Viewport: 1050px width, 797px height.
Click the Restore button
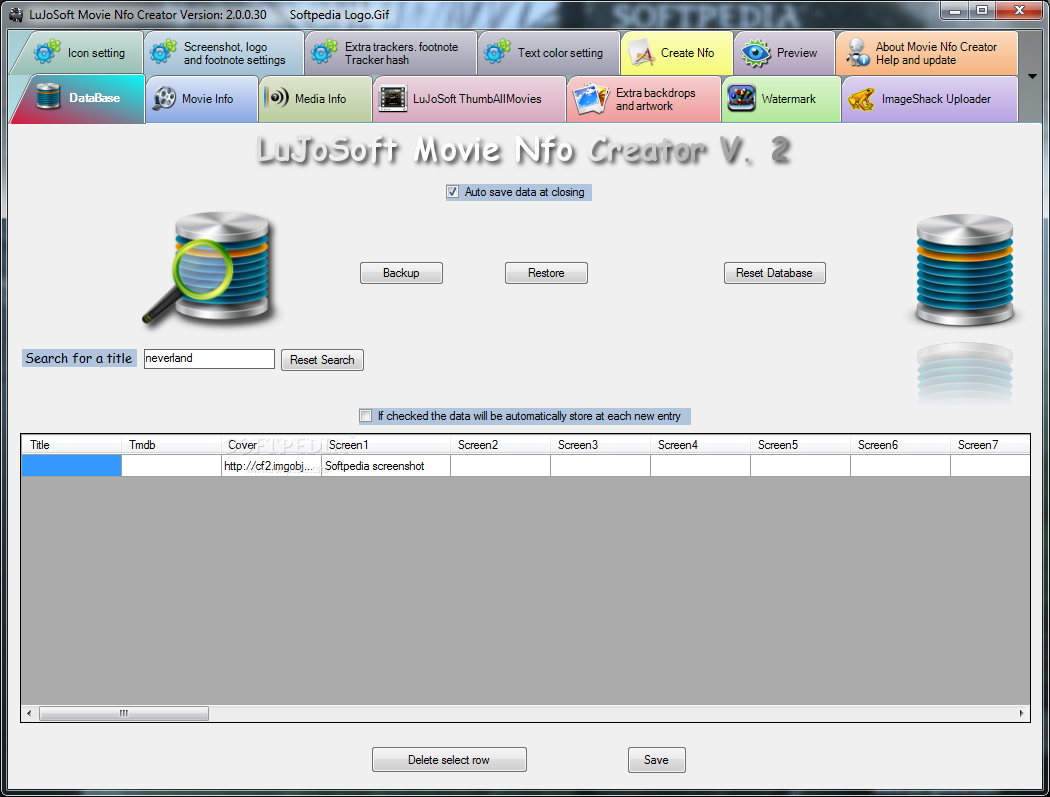point(546,273)
